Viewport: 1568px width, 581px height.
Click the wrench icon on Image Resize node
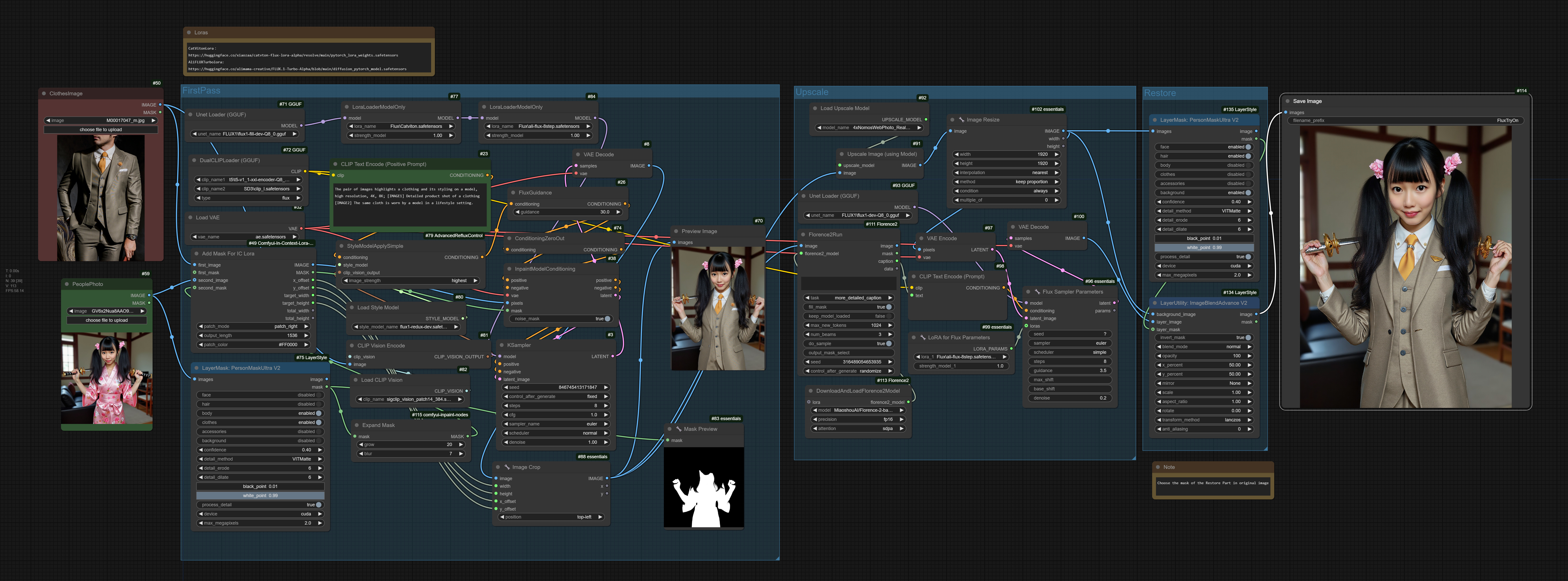(x=961, y=120)
